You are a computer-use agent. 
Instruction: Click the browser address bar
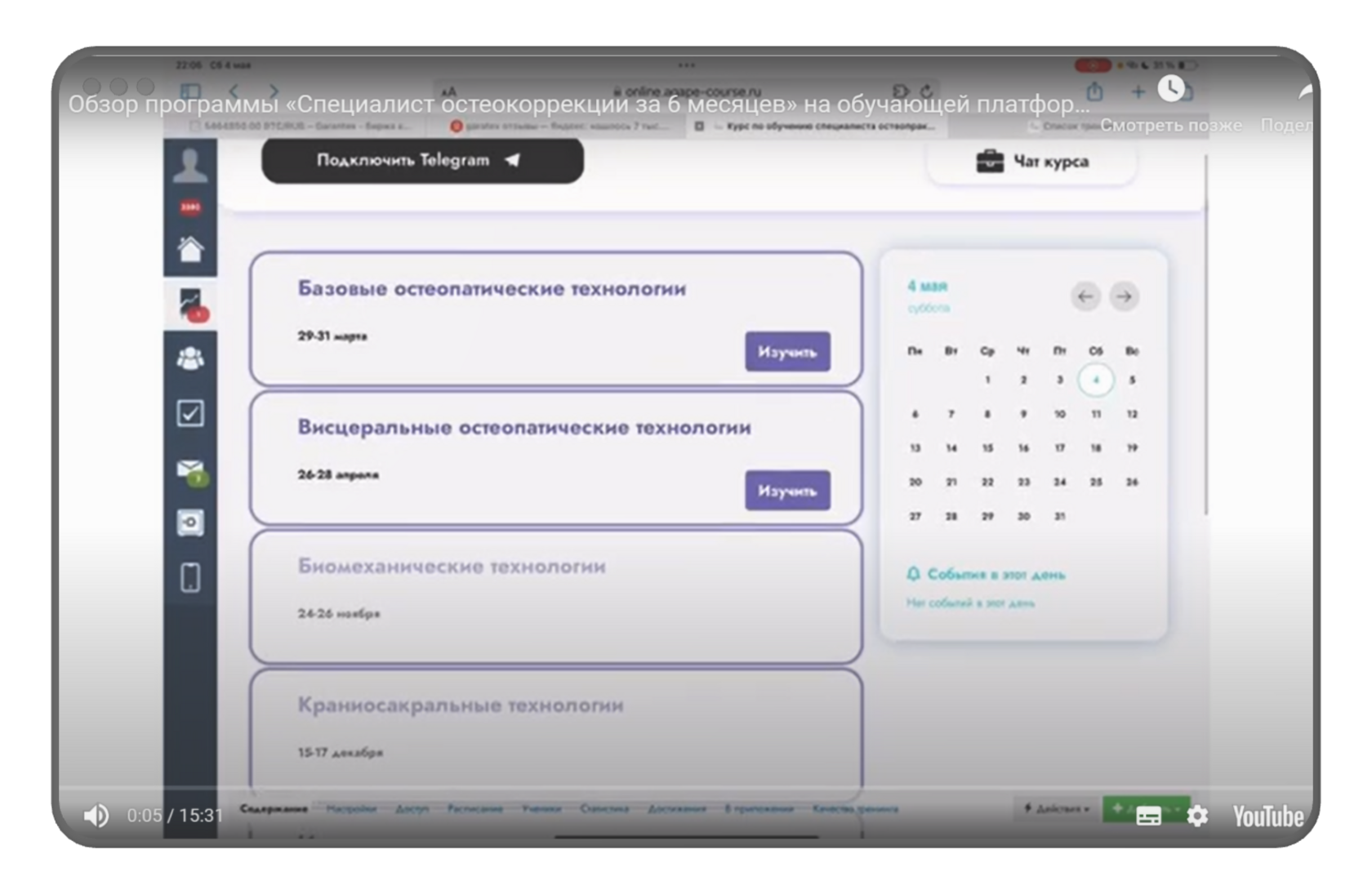pyautogui.click(x=686, y=91)
